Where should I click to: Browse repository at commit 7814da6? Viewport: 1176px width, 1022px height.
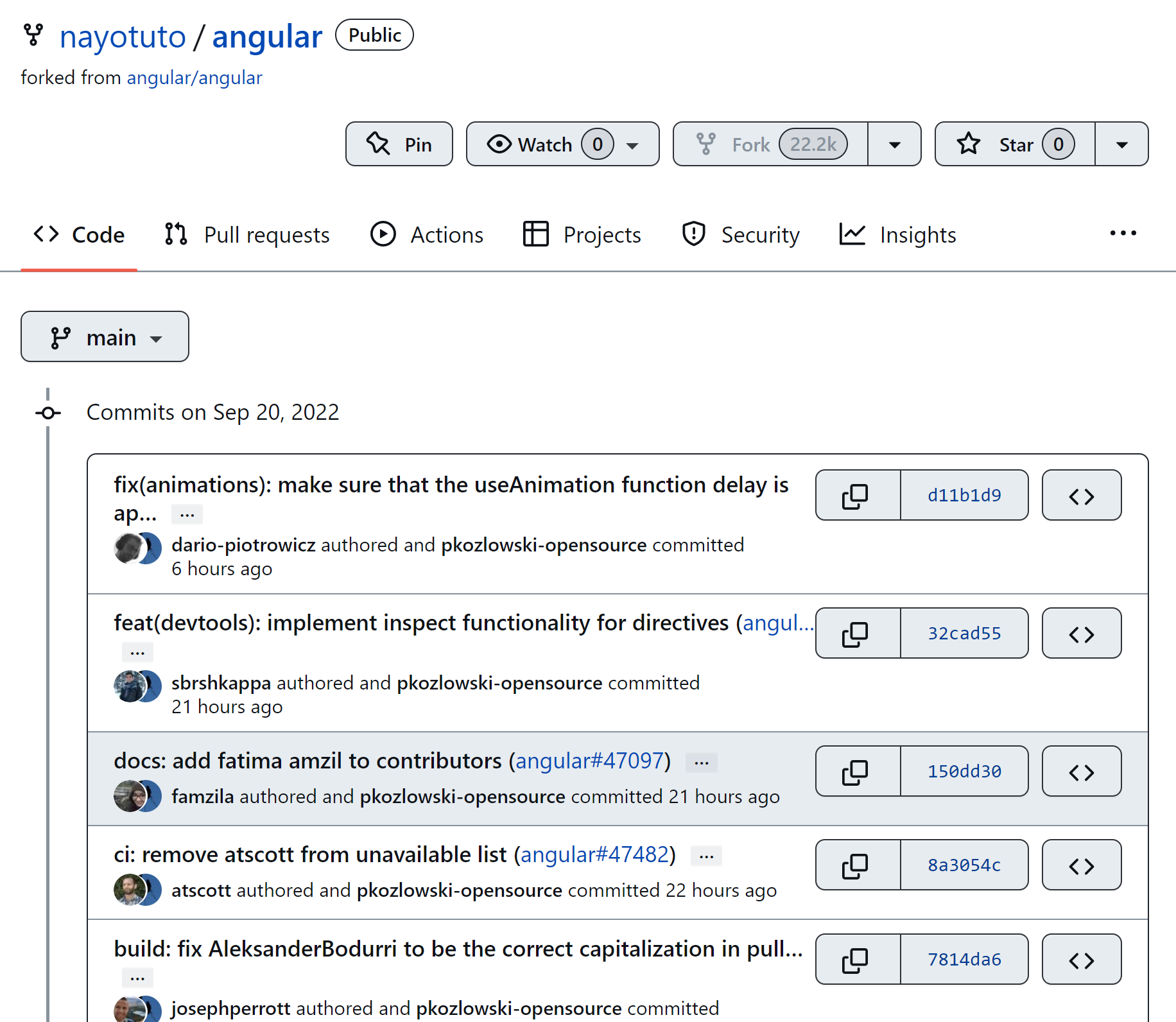coord(1082,959)
